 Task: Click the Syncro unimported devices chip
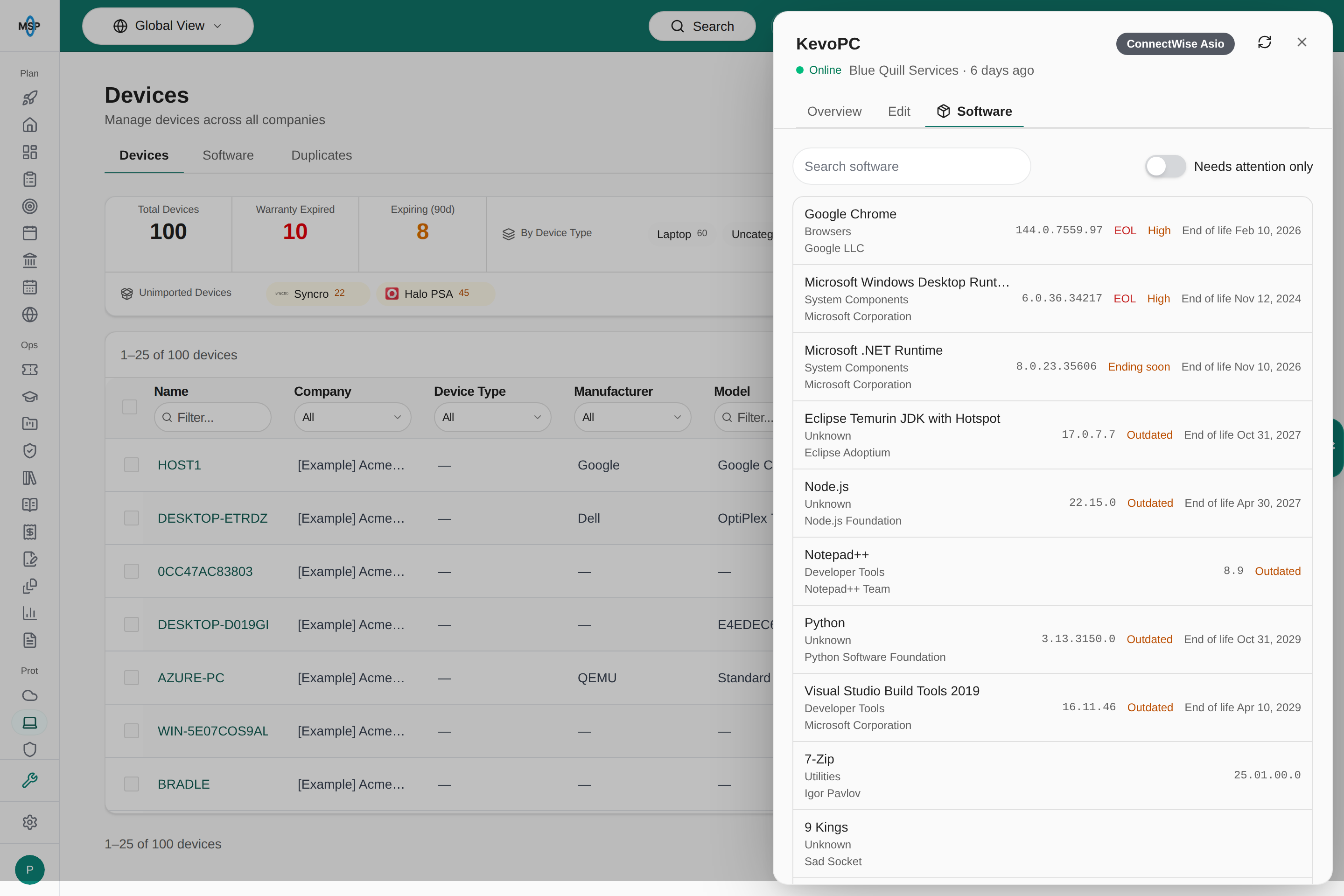coord(318,294)
